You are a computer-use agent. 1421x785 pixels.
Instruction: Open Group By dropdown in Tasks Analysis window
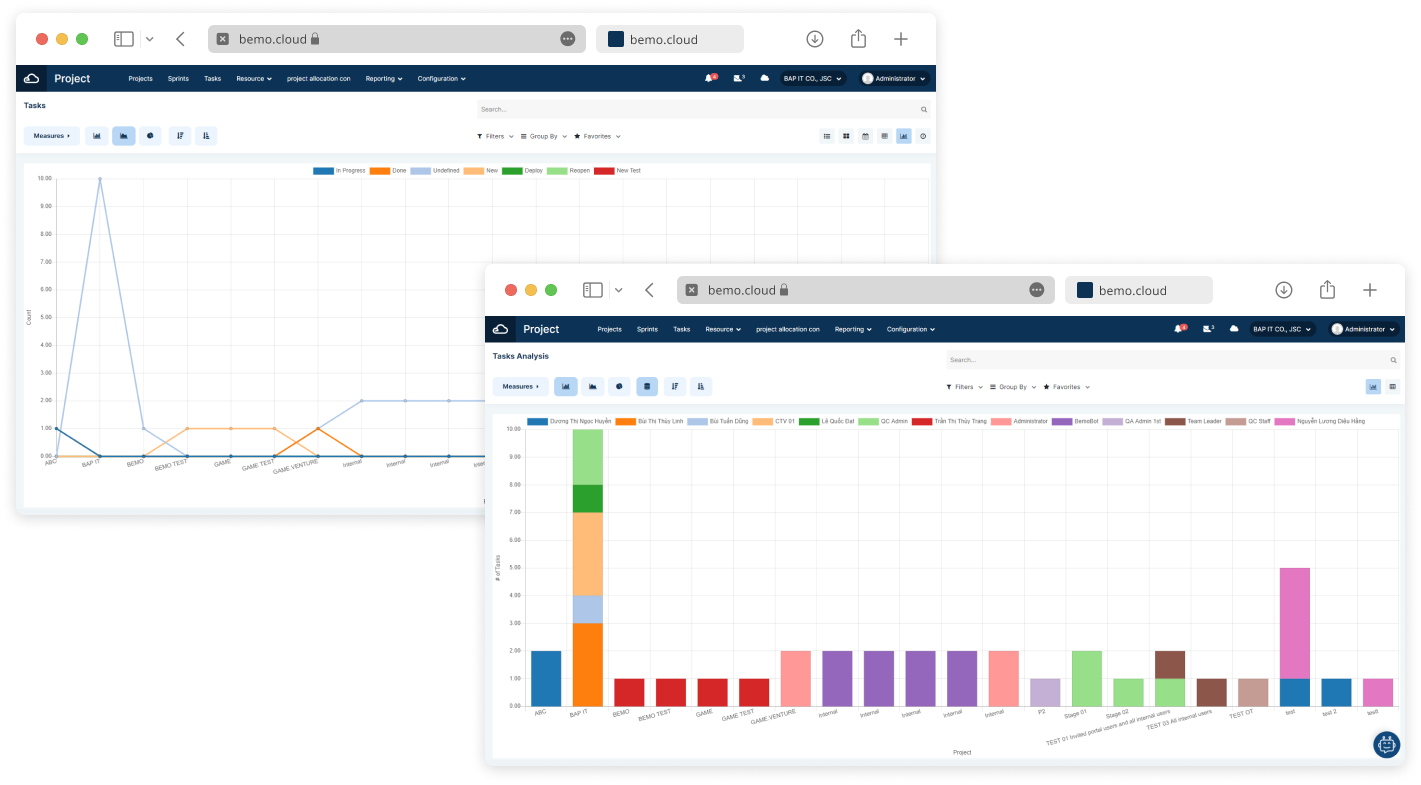[x=1013, y=387]
